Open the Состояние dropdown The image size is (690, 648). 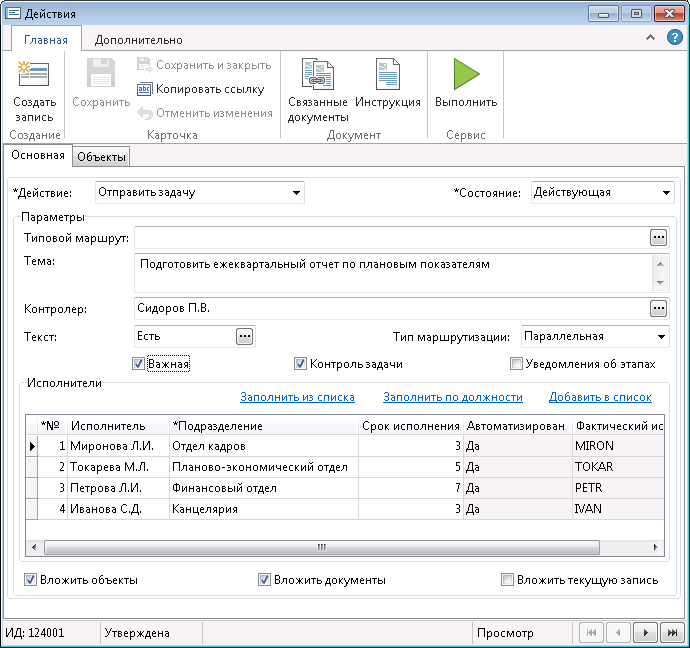pyautogui.click(x=666, y=193)
